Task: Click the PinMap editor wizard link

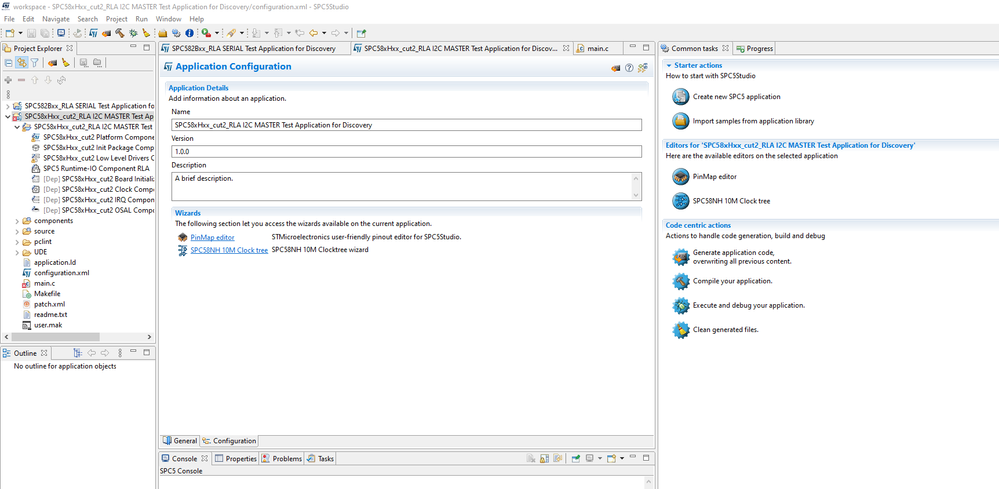Action: pyautogui.click(x=212, y=237)
